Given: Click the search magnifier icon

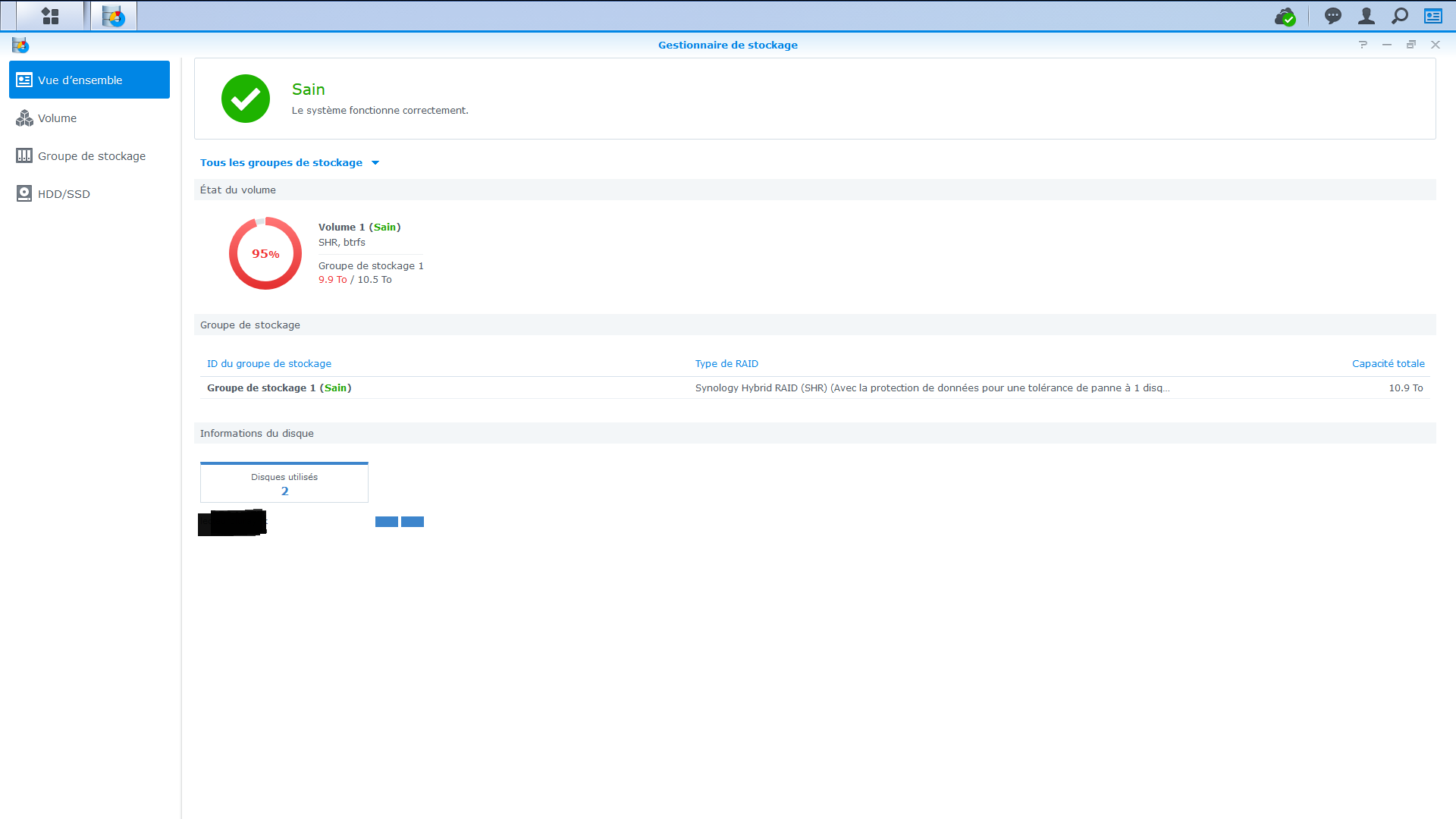Looking at the screenshot, I should 1400,16.
